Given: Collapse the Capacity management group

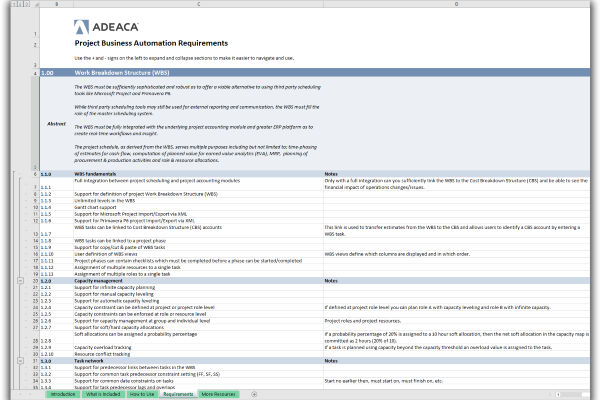Looking at the screenshot, I should coord(20,282).
